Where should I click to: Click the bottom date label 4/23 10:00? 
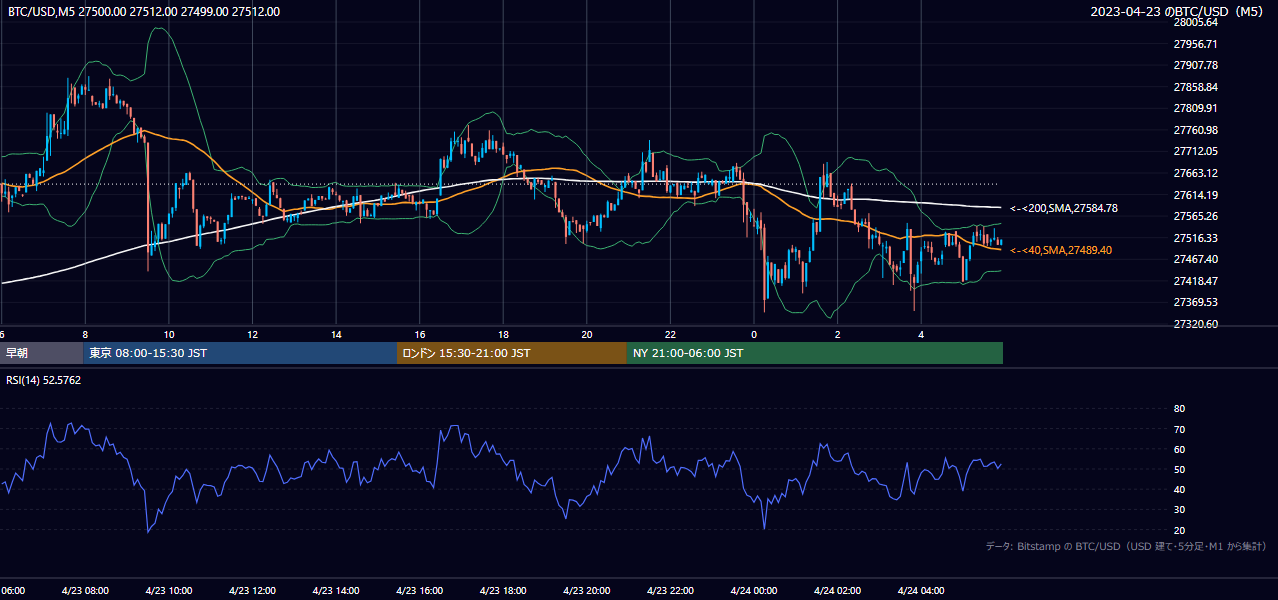(x=169, y=590)
